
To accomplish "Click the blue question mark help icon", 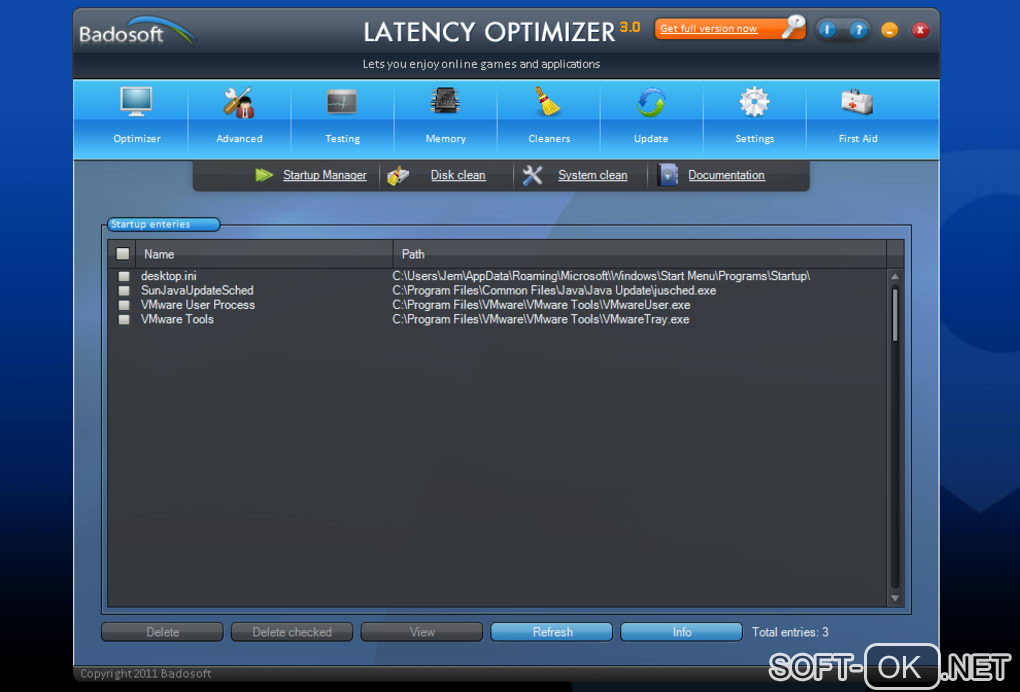I will (x=859, y=29).
